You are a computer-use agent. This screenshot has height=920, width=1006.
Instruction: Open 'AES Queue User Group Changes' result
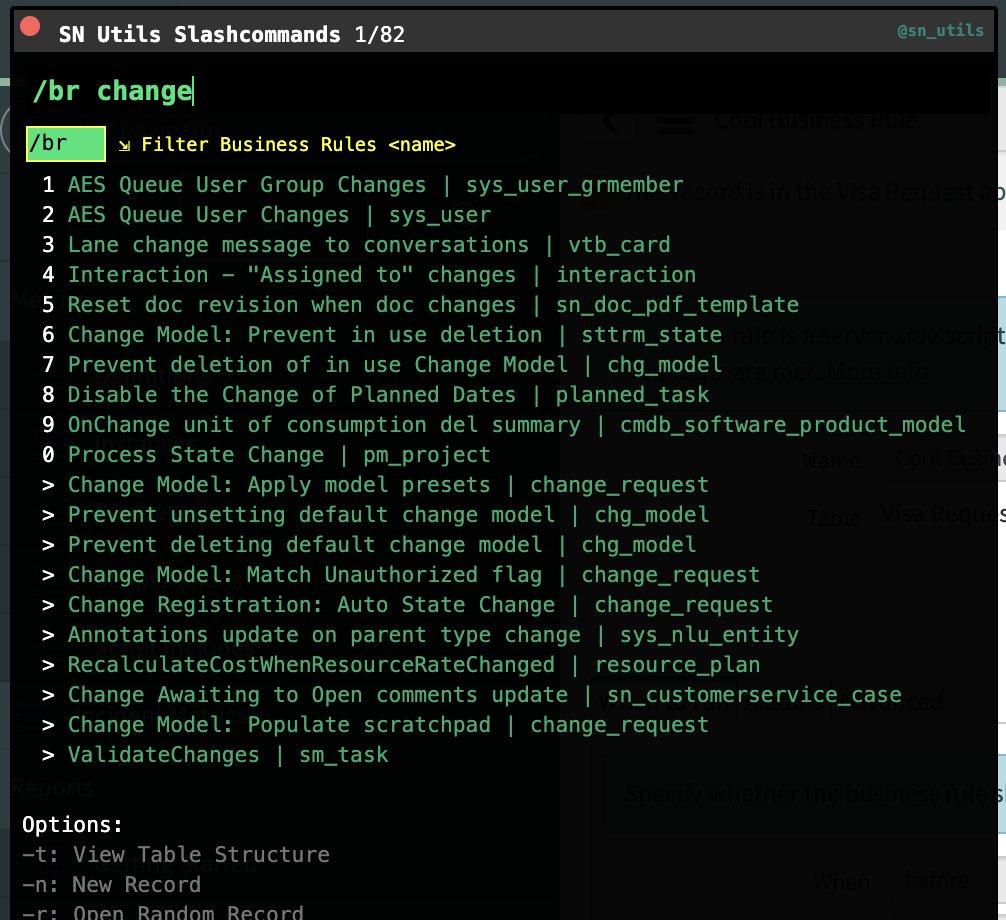375,185
